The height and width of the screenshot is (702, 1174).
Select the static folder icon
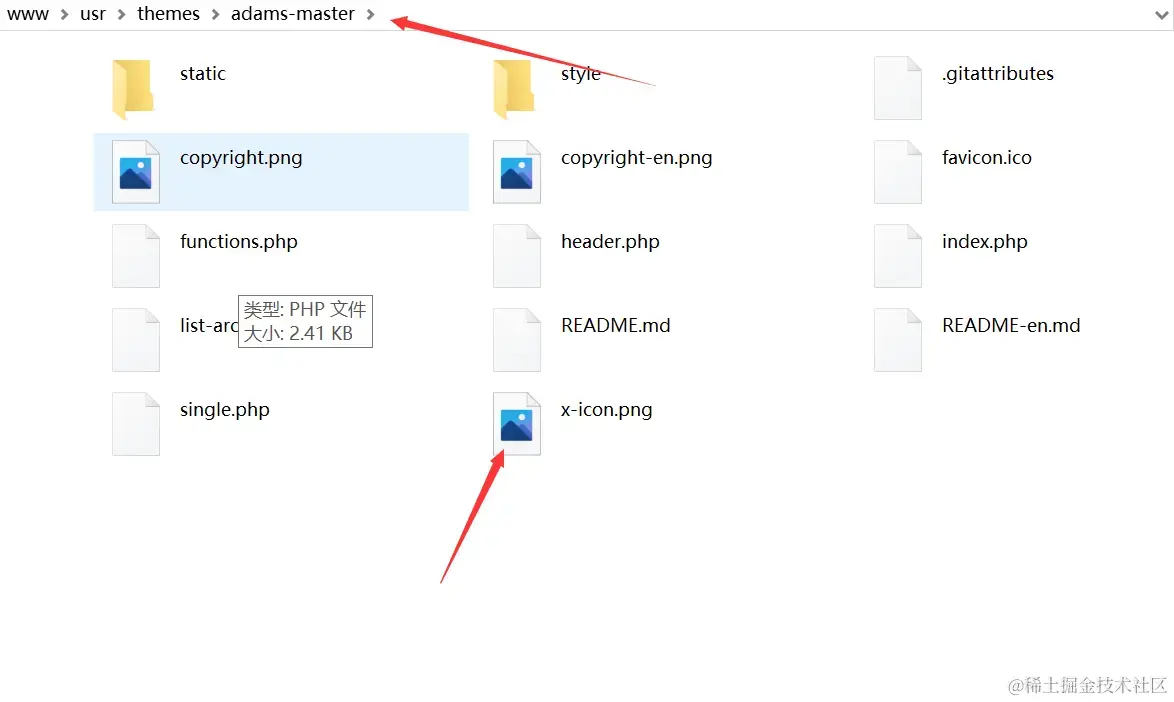pyautogui.click(x=133, y=89)
